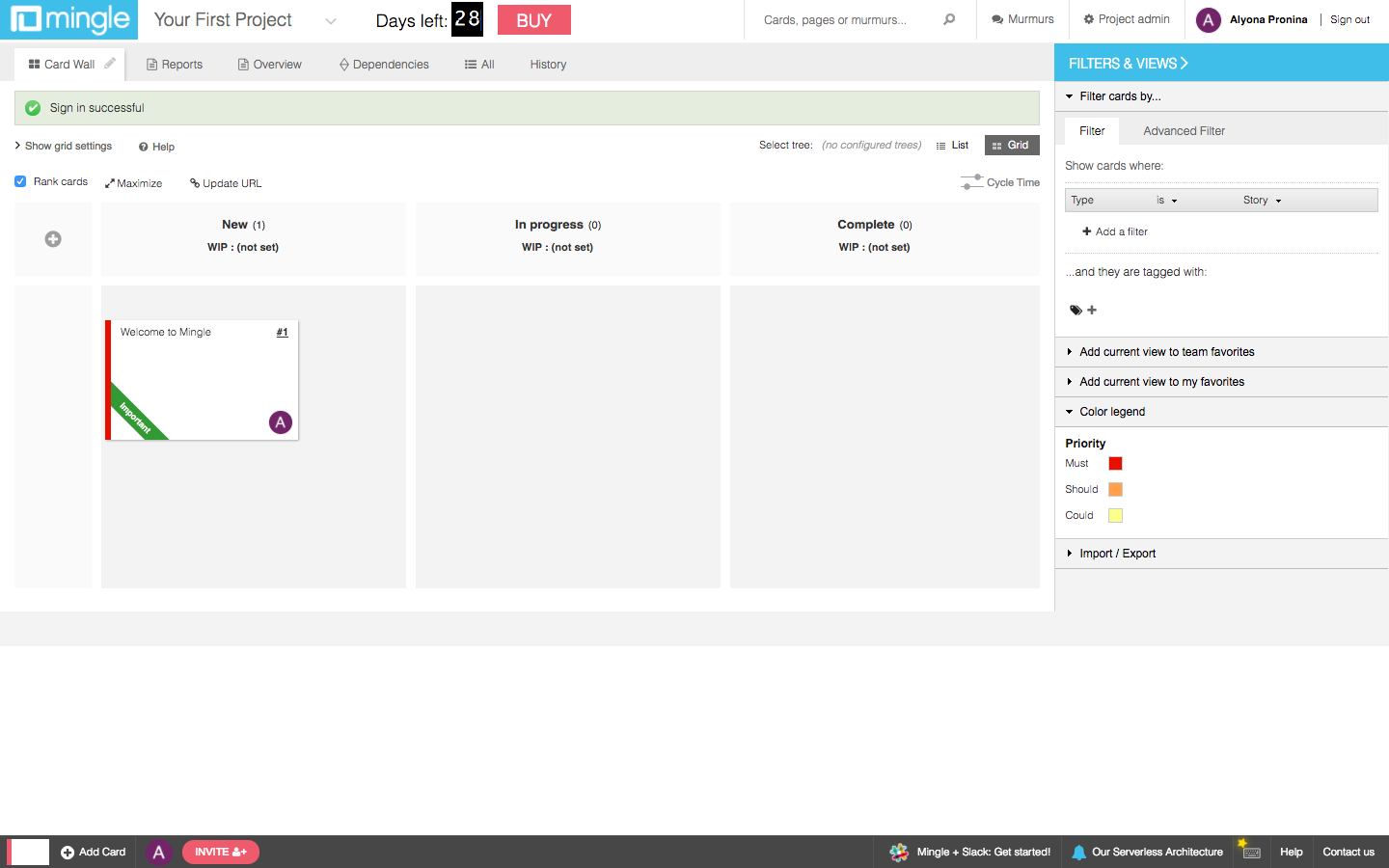This screenshot has width=1389, height=868.
Task: Click Contact us in the bottom bar
Action: pos(1348,852)
